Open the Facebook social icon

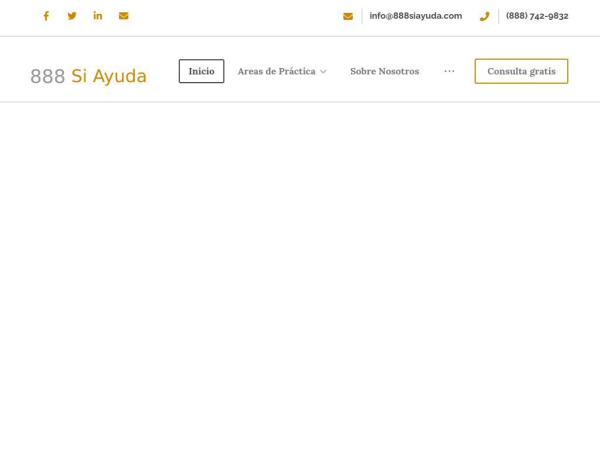[46, 16]
